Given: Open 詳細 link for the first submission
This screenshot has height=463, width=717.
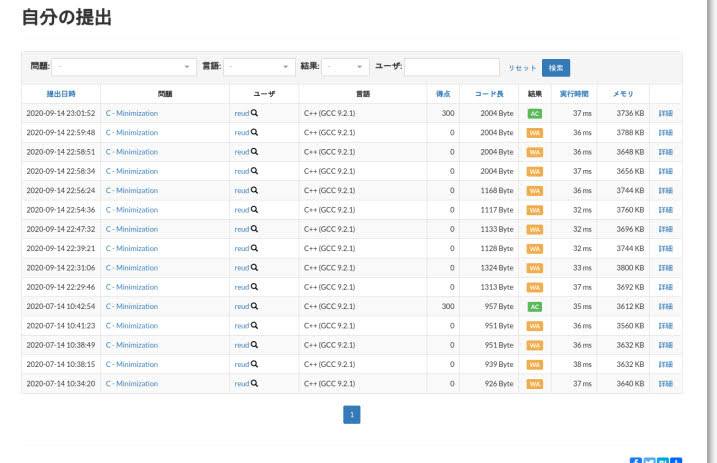Looking at the screenshot, I should tap(665, 113).
